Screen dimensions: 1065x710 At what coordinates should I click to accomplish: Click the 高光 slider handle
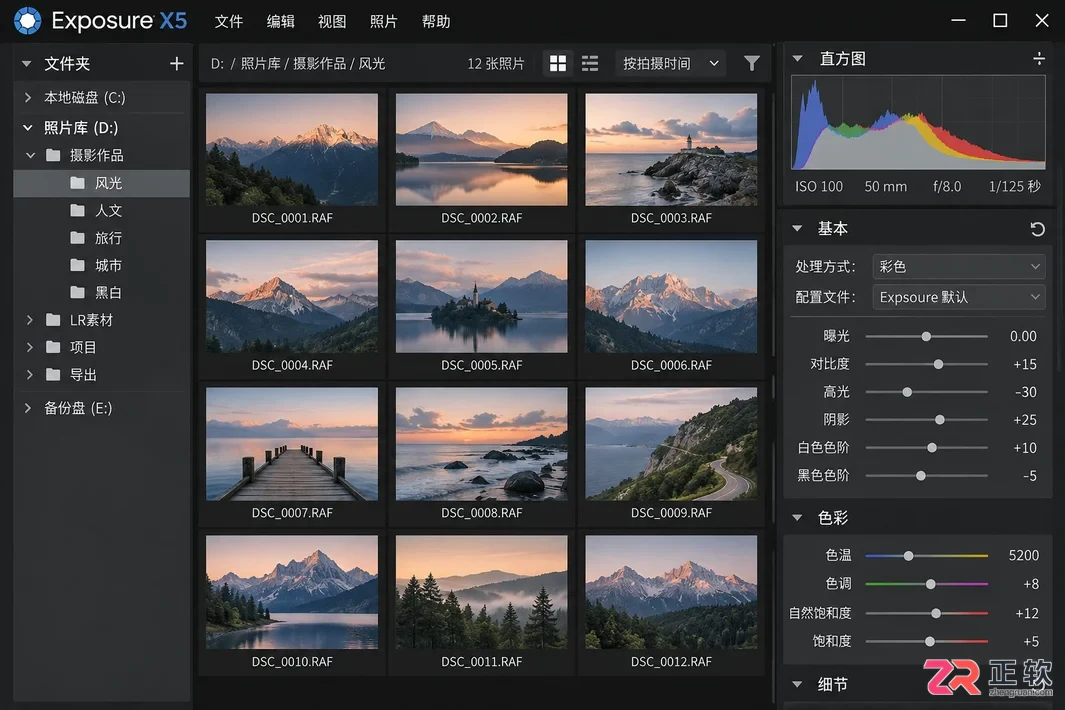(907, 392)
